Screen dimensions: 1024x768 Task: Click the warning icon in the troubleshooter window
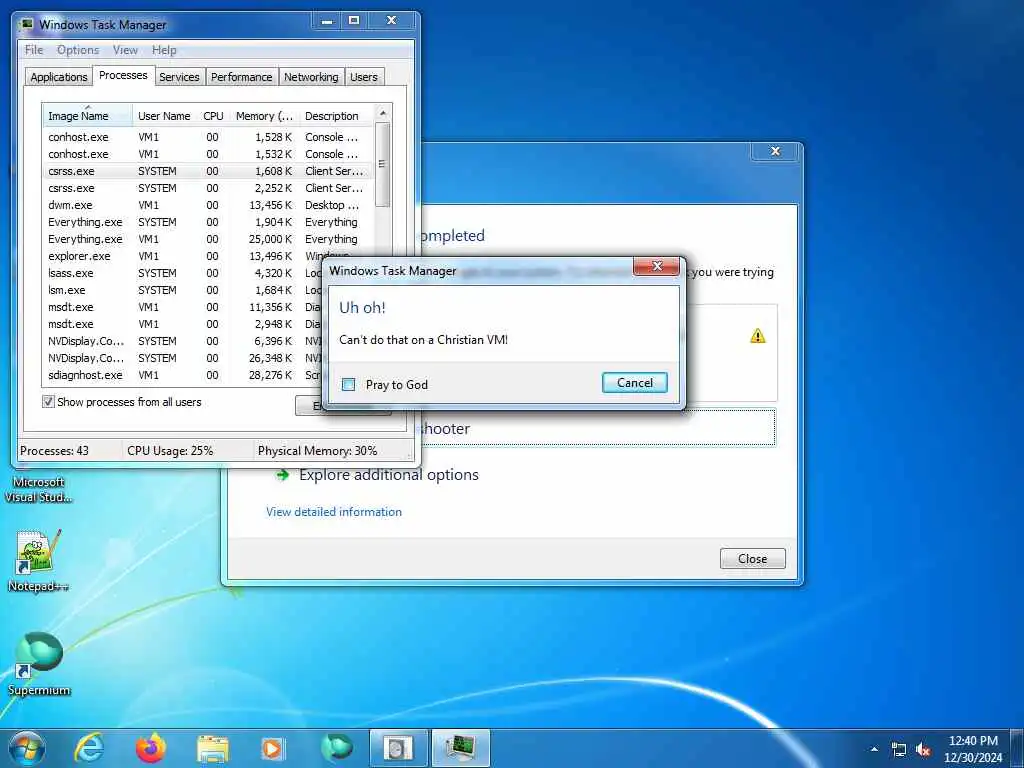pos(758,336)
